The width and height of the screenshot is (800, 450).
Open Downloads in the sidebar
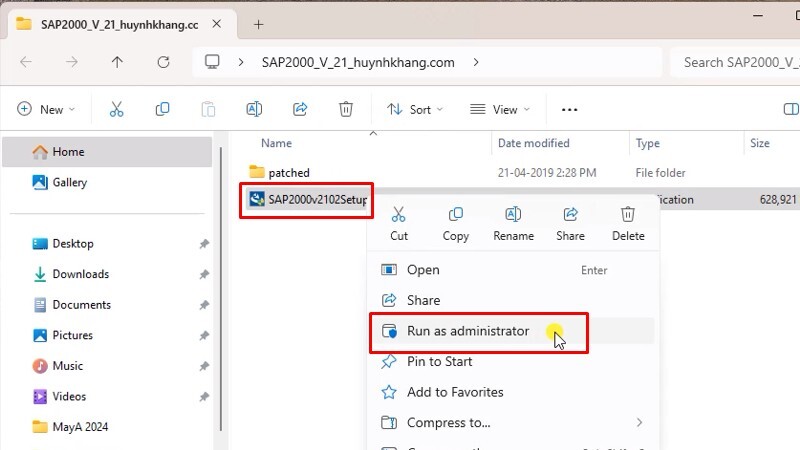click(80, 274)
